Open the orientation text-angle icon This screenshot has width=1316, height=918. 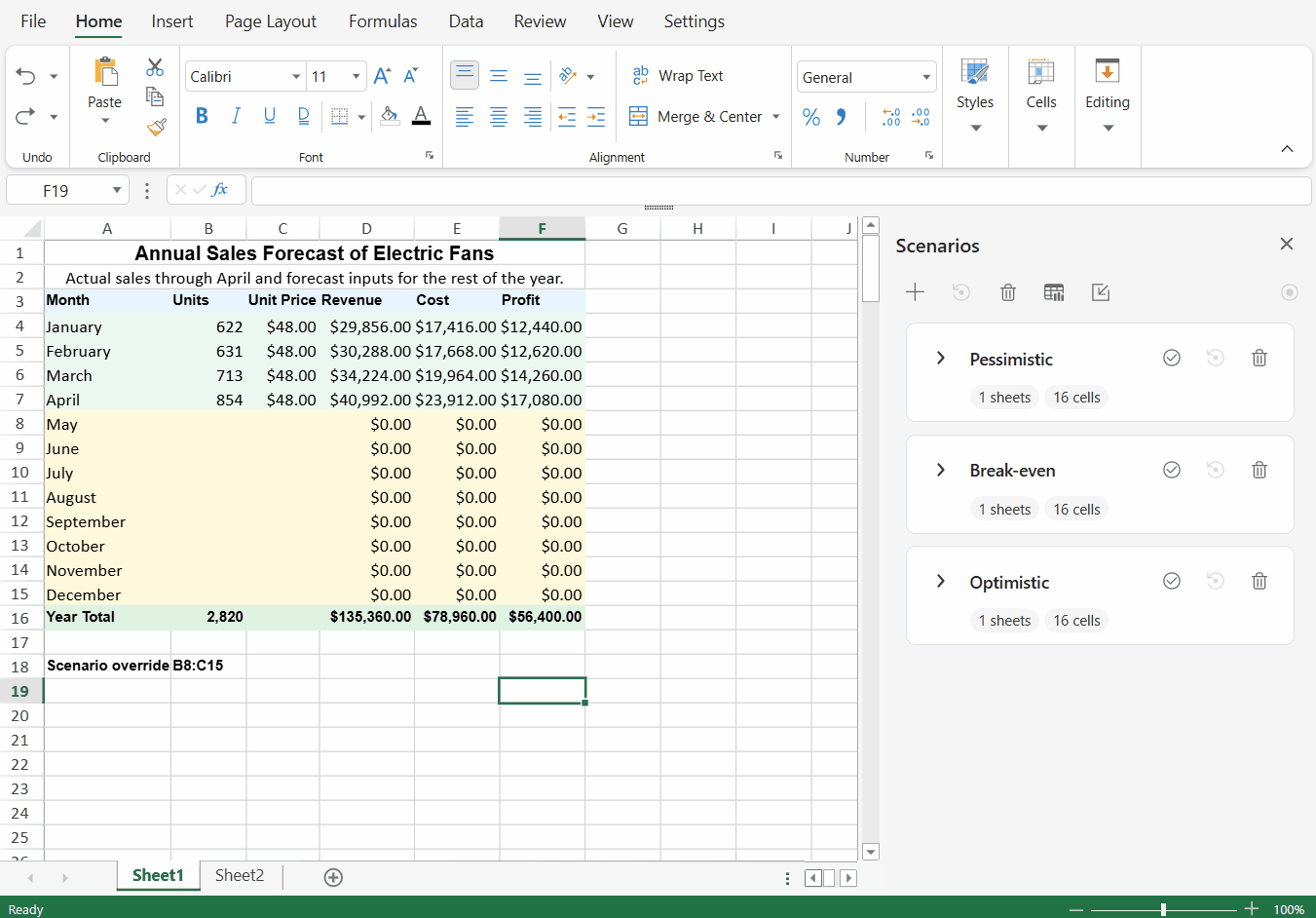(x=568, y=76)
